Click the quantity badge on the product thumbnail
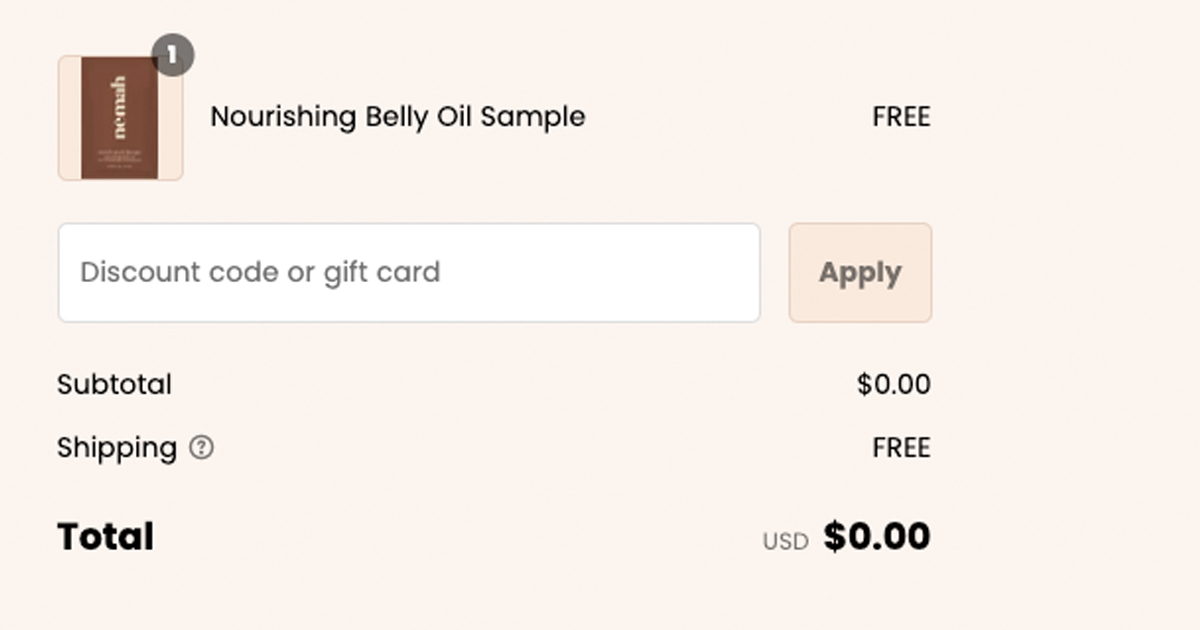The height and width of the screenshot is (630, 1200). (x=172, y=55)
